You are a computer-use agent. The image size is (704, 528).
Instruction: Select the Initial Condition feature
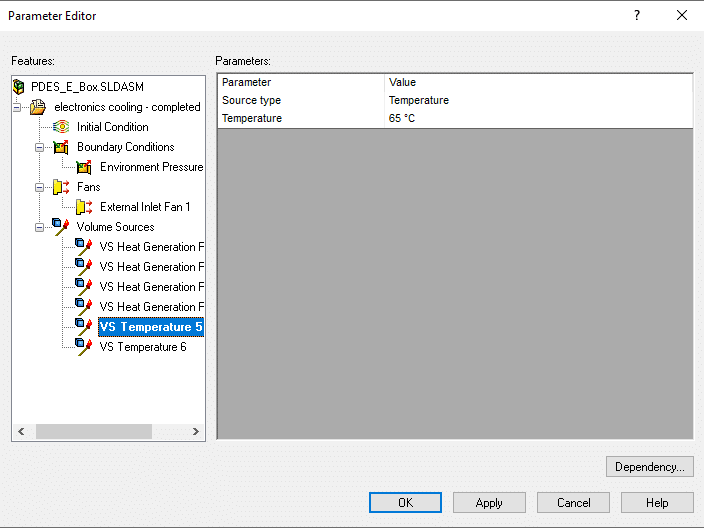(x=113, y=127)
